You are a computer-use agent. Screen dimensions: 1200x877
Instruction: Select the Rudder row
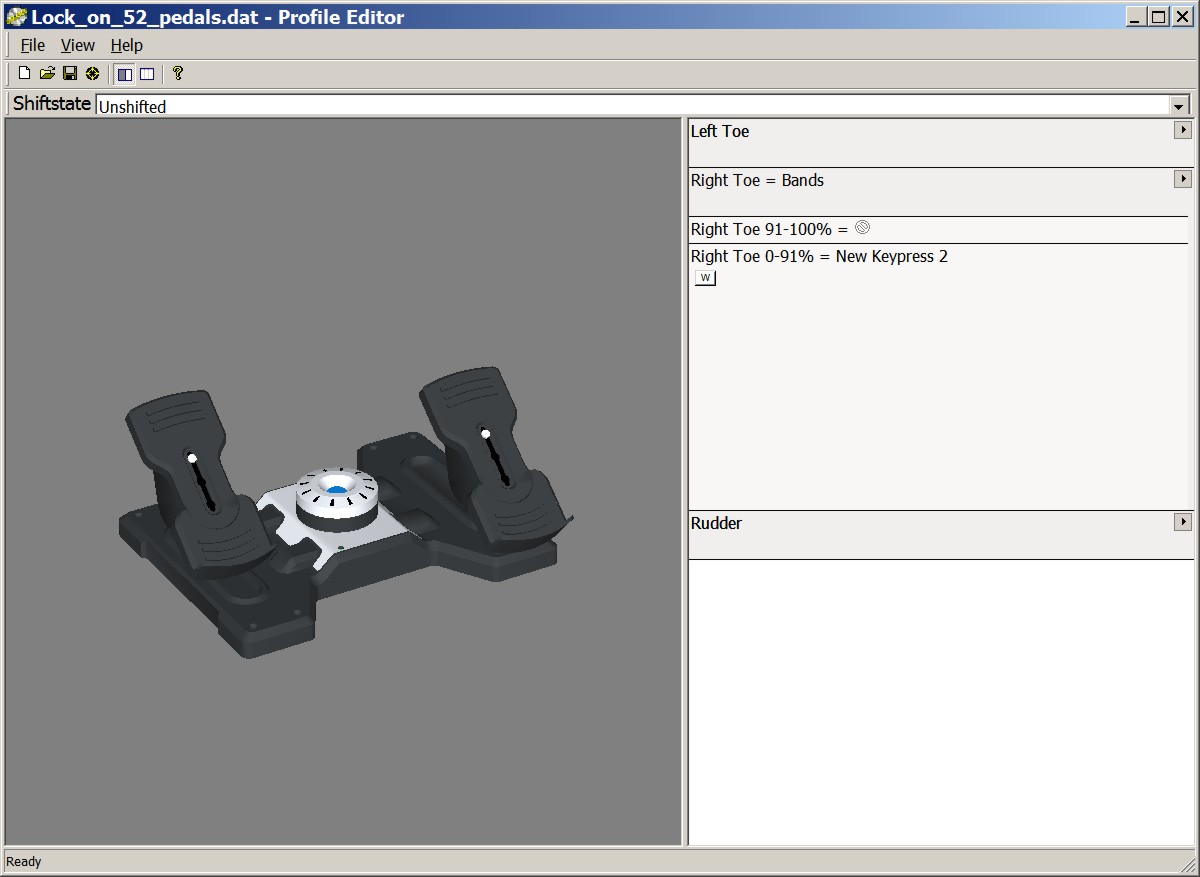[x=939, y=535]
